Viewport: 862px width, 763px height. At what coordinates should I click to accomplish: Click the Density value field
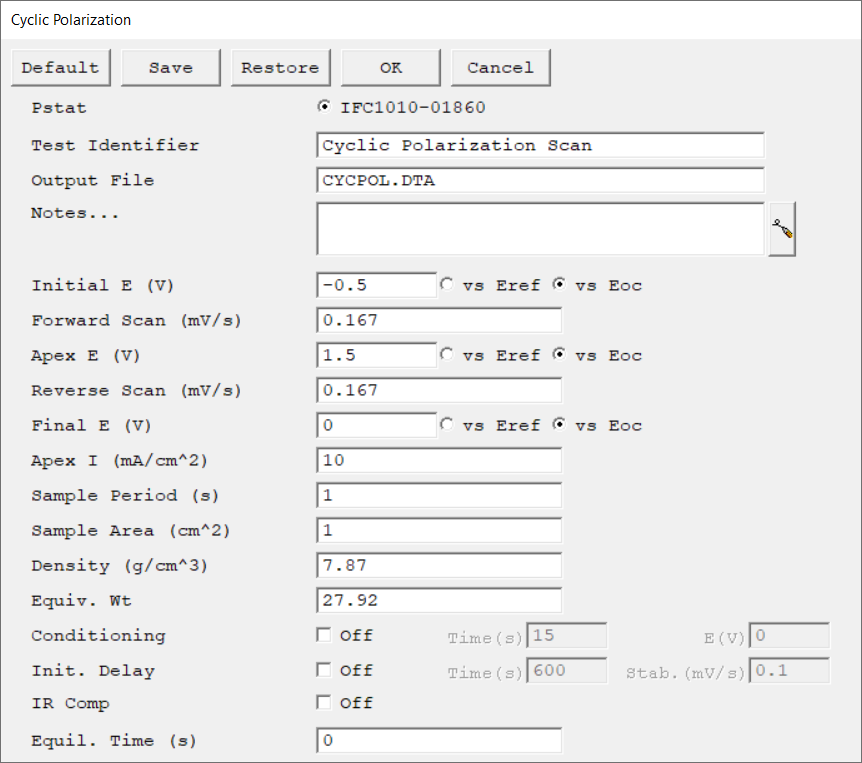(x=438, y=565)
